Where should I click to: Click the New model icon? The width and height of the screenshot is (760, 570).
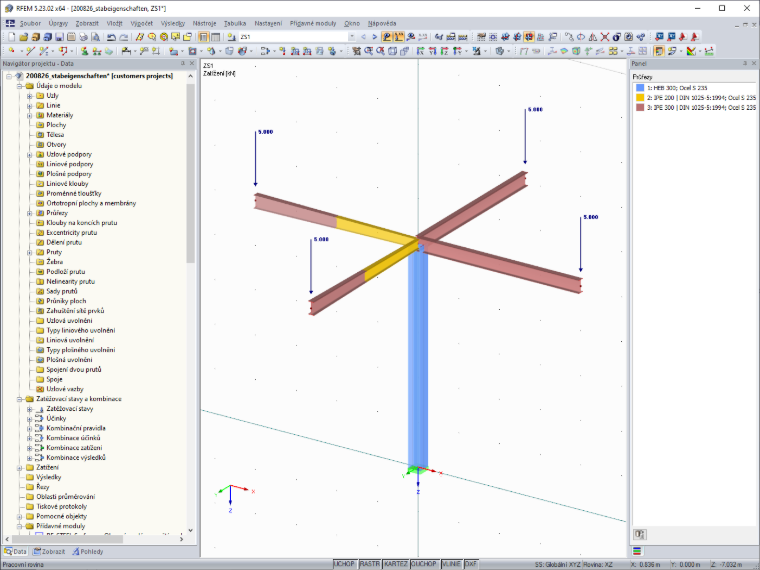coord(11,37)
